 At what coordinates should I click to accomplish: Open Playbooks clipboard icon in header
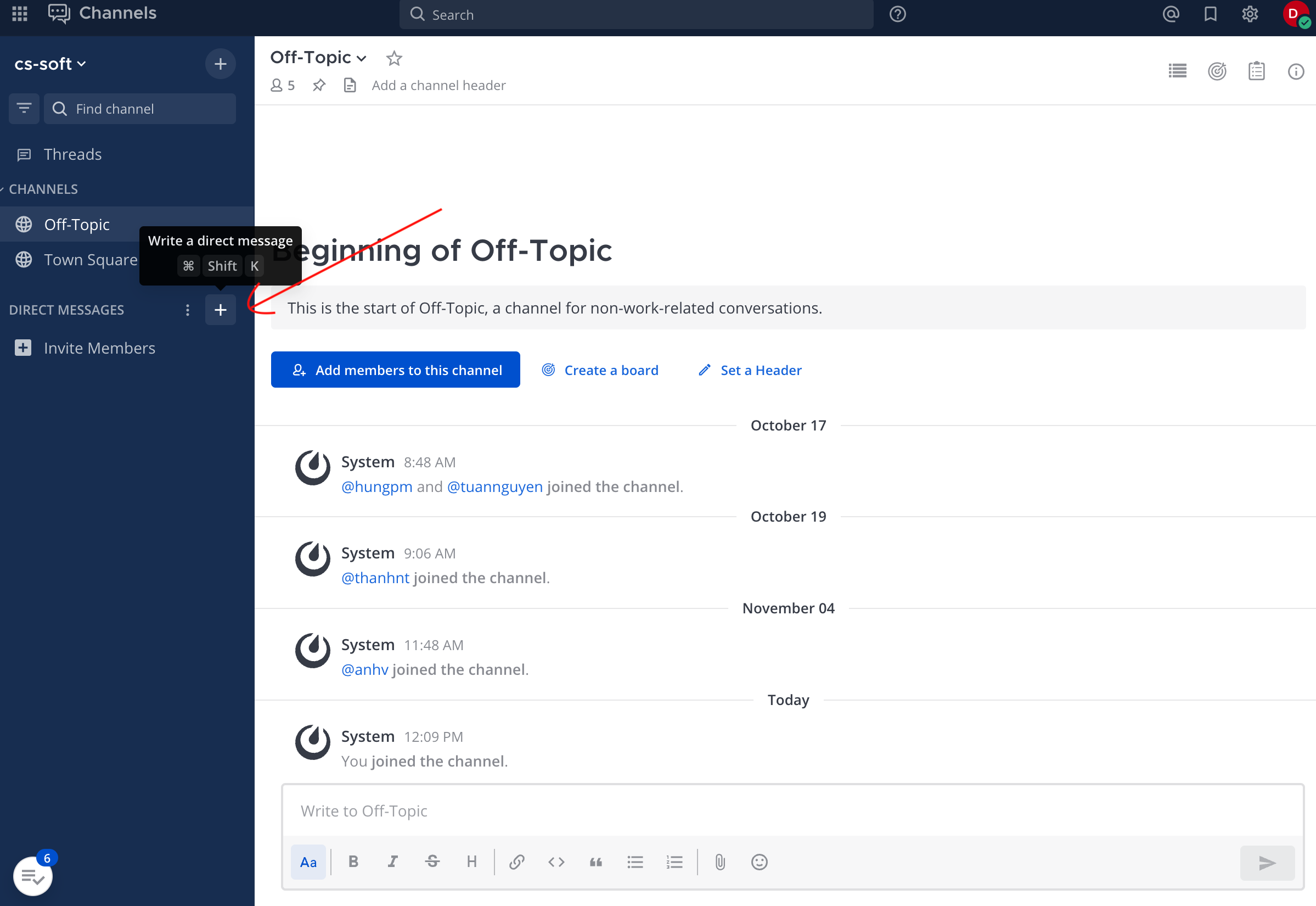pos(1256,71)
